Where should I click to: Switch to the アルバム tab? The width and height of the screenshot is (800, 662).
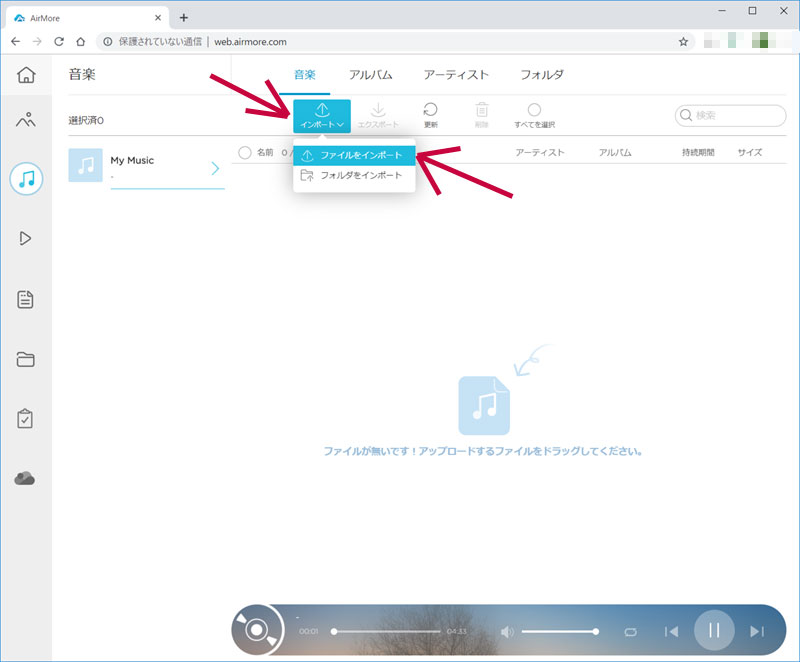(370, 75)
